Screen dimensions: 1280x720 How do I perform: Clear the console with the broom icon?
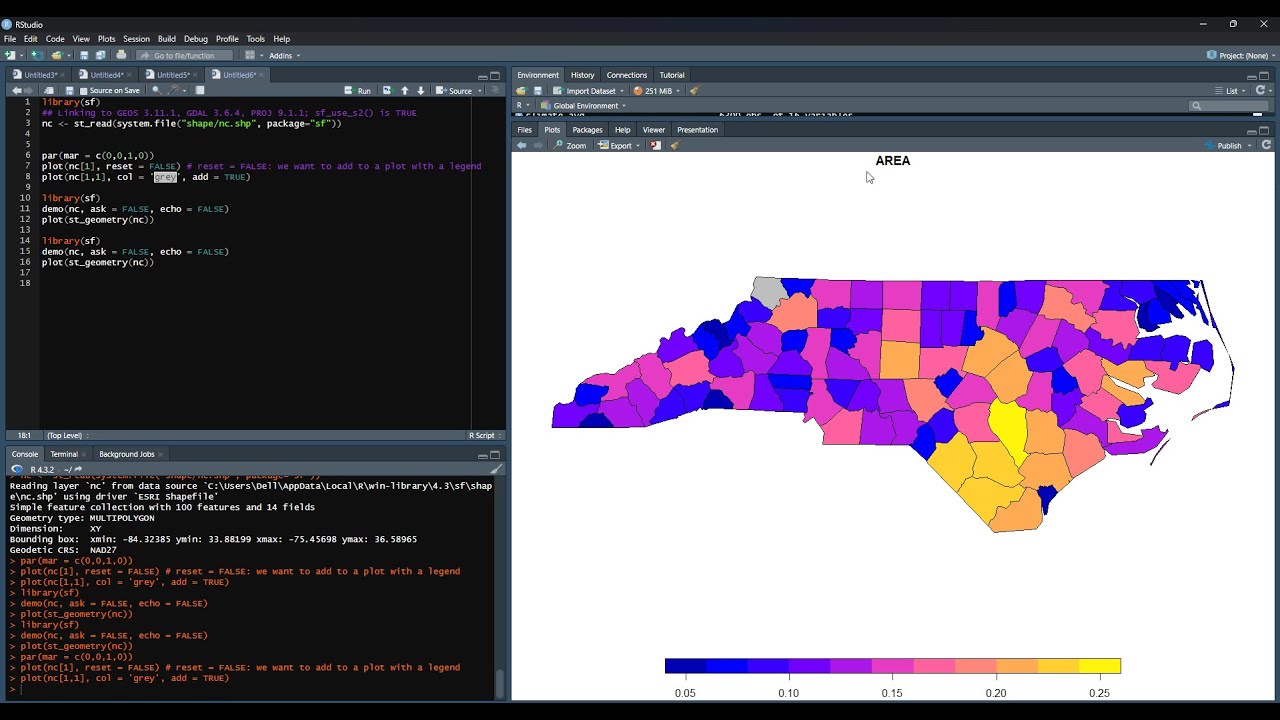coord(496,469)
